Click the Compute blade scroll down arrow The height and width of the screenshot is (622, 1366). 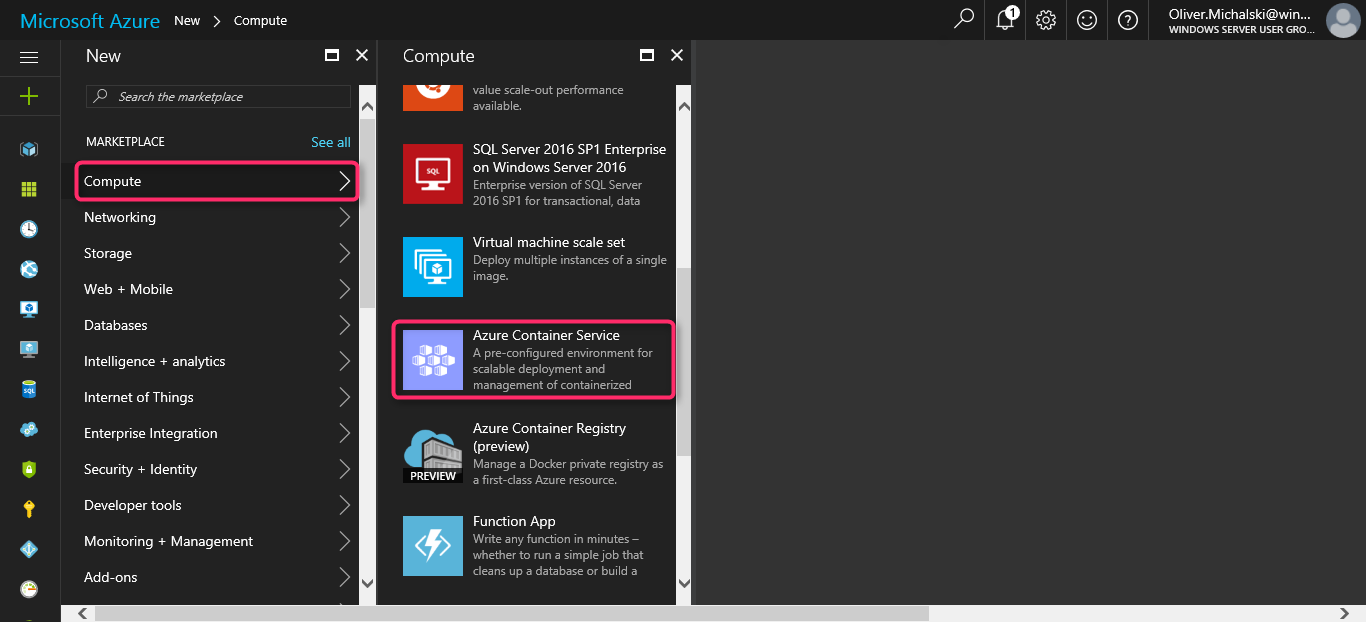click(x=684, y=582)
